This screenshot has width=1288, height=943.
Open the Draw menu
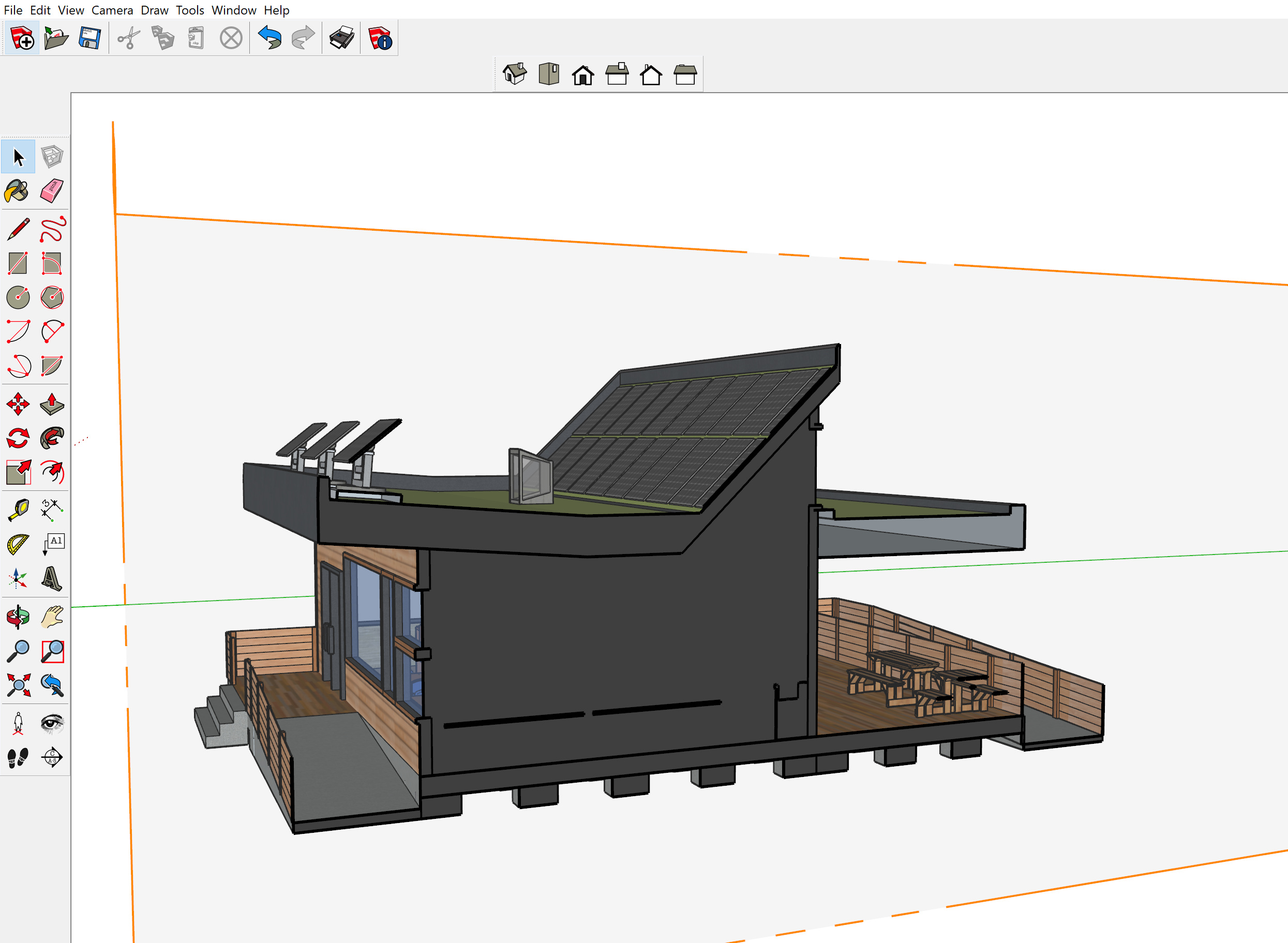154,10
